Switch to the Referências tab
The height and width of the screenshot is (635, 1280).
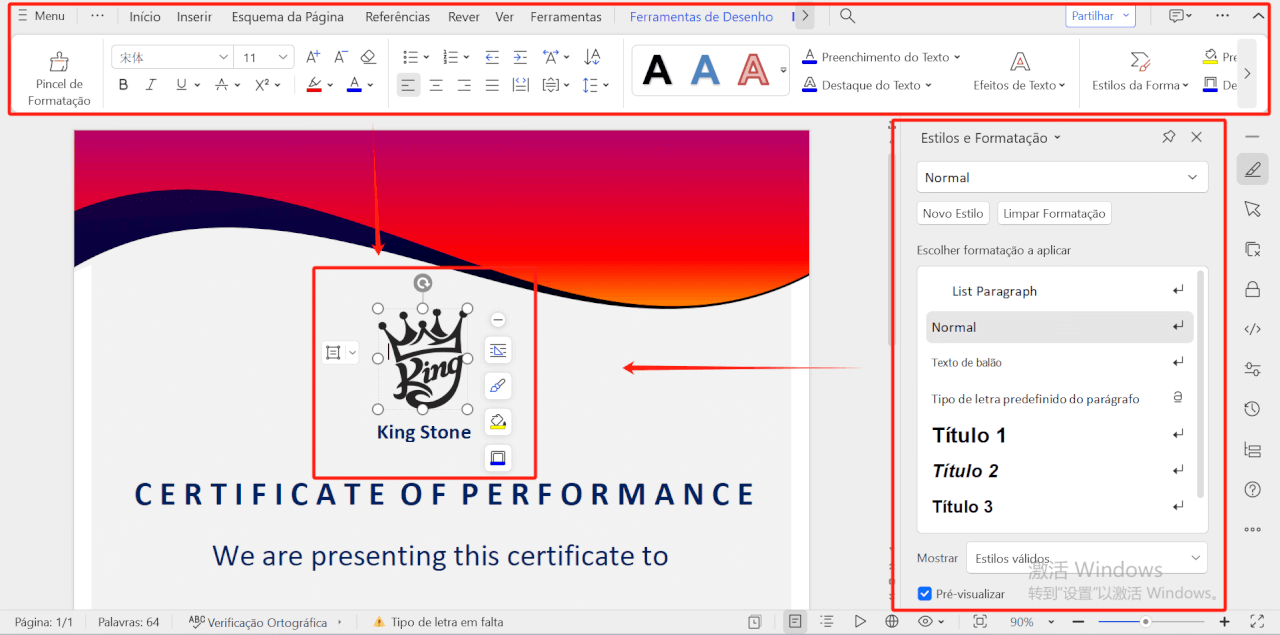click(397, 17)
